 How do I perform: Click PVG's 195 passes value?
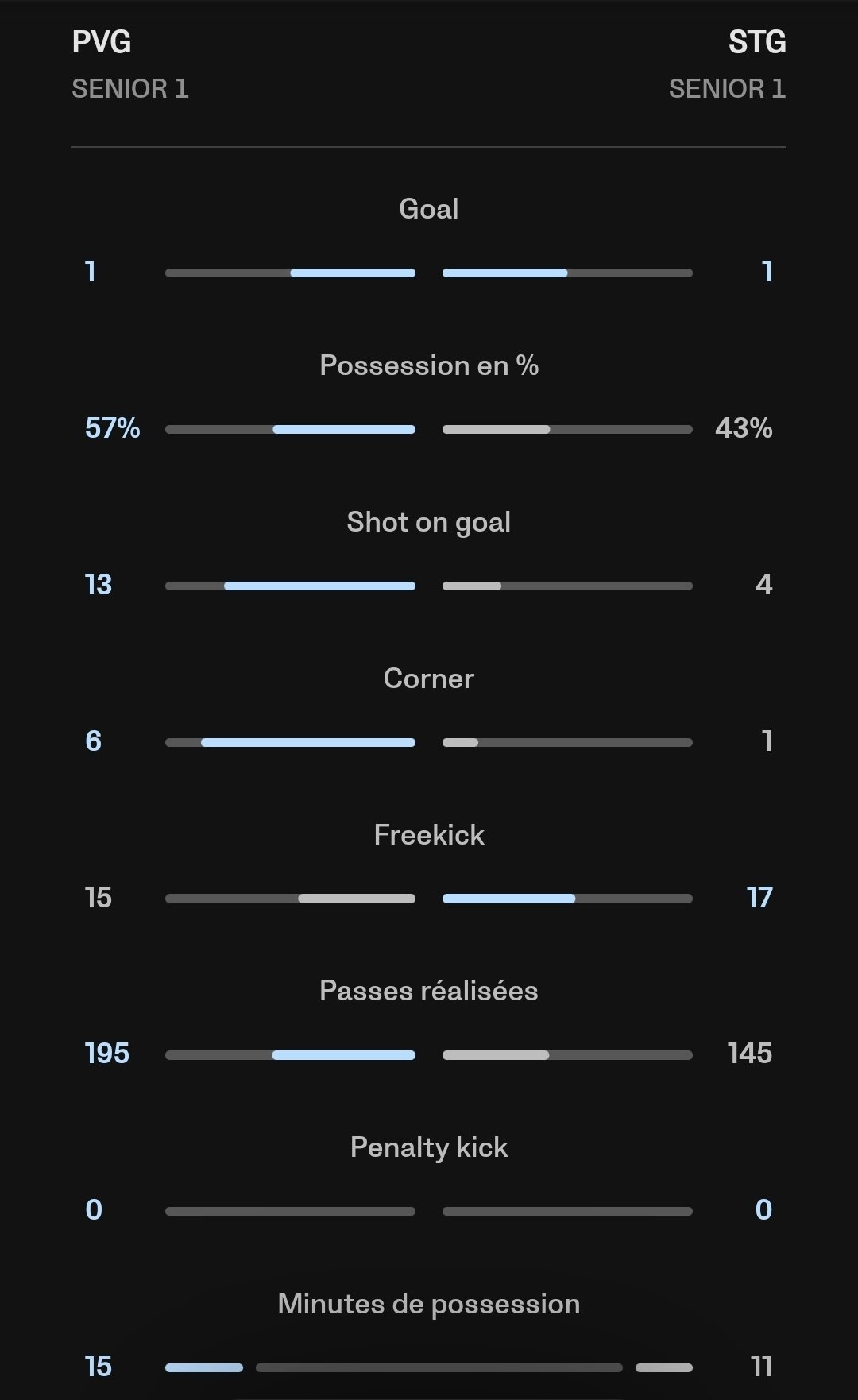click(x=107, y=1054)
